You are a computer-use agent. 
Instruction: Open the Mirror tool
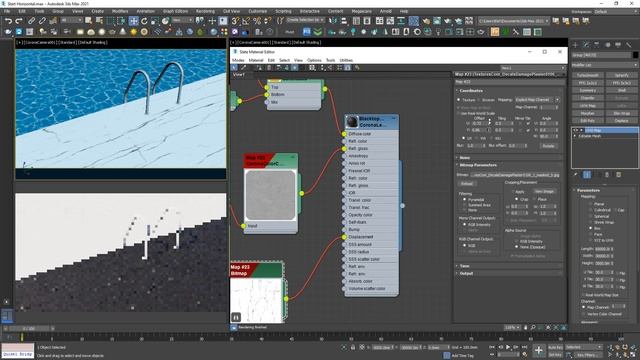point(333,20)
